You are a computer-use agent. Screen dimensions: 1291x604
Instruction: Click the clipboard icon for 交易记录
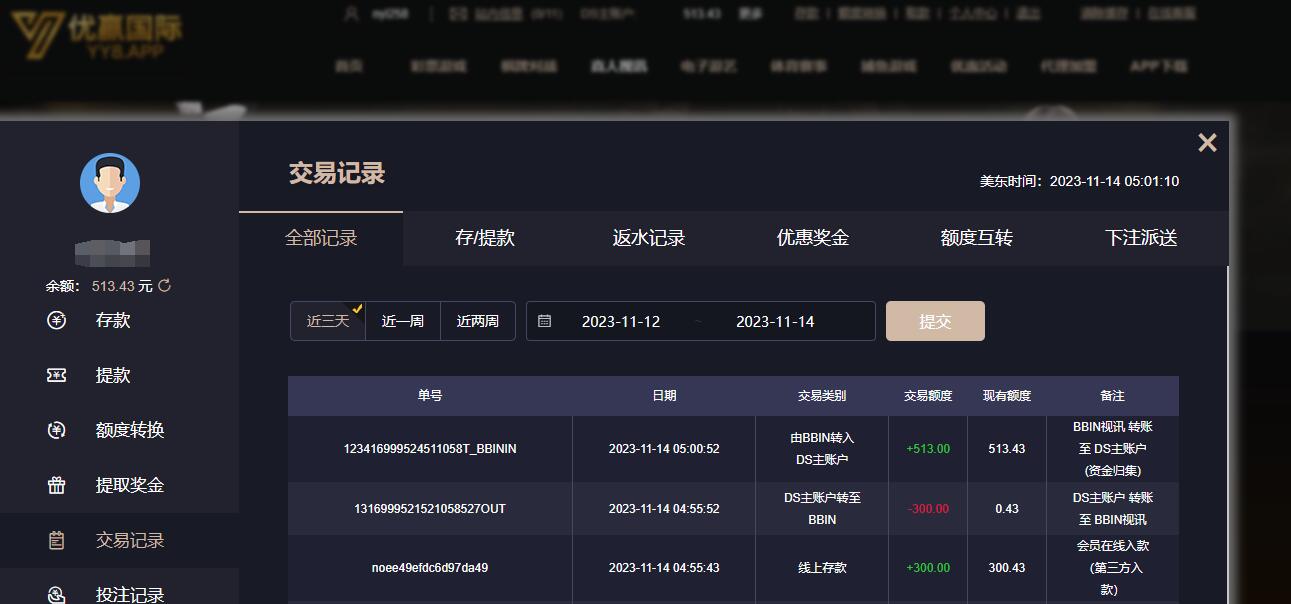pyautogui.click(x=57, y=540)
